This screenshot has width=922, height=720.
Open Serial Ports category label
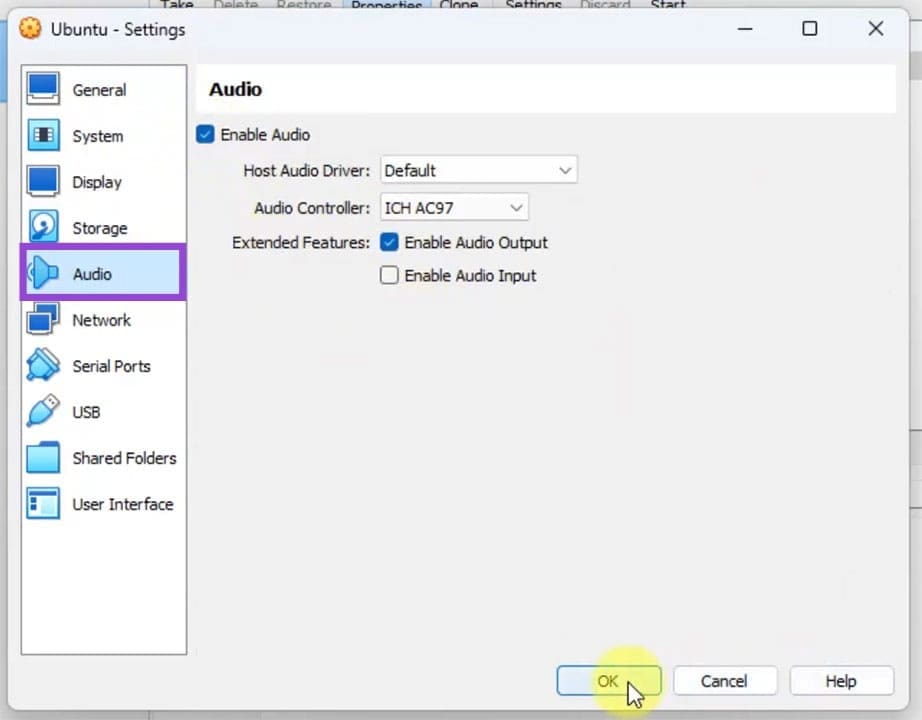pos(112,366)
